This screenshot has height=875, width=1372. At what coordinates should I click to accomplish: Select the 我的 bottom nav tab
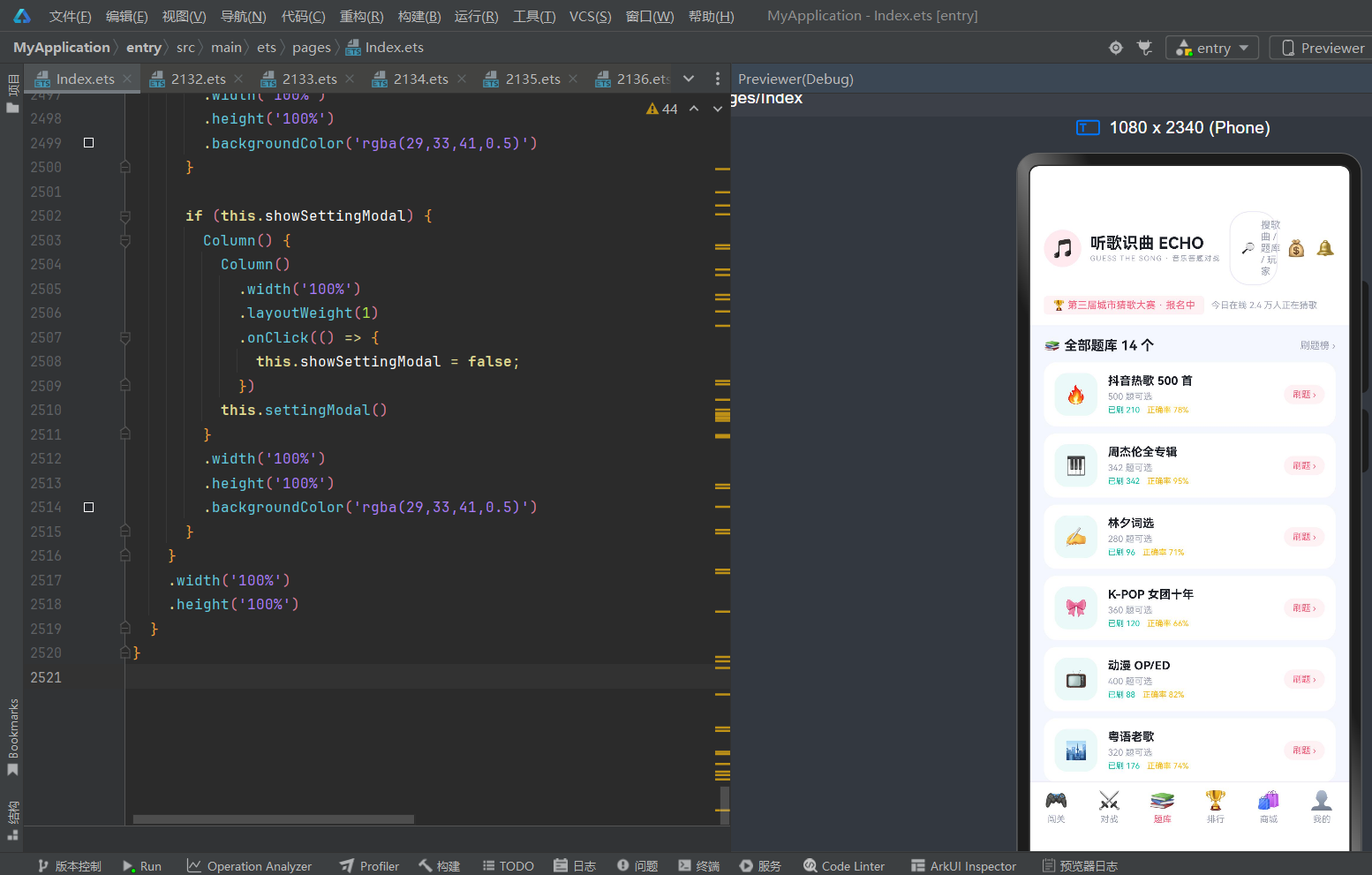point(1322,807)
